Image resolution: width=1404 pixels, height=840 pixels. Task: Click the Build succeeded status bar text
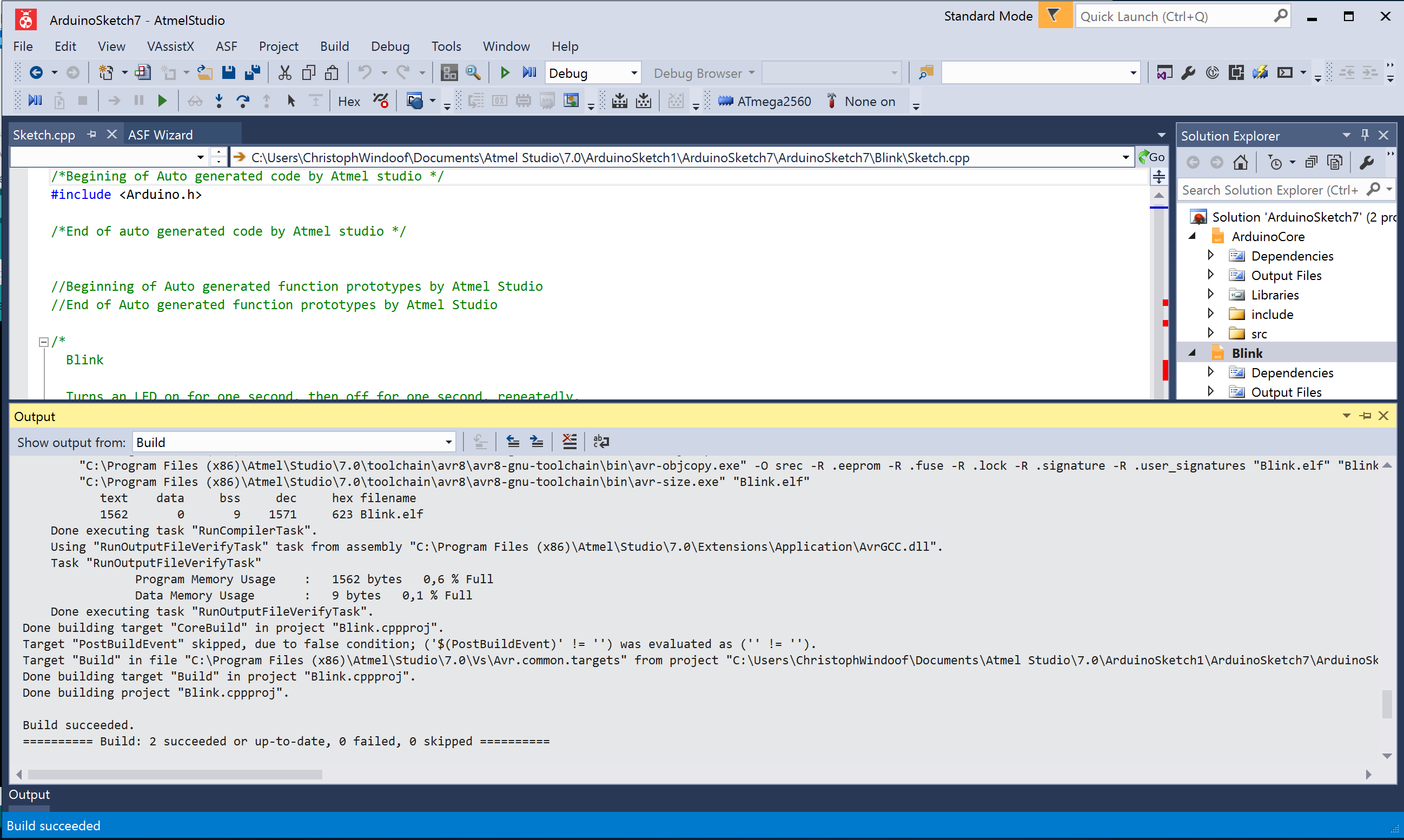coord(54,826)
